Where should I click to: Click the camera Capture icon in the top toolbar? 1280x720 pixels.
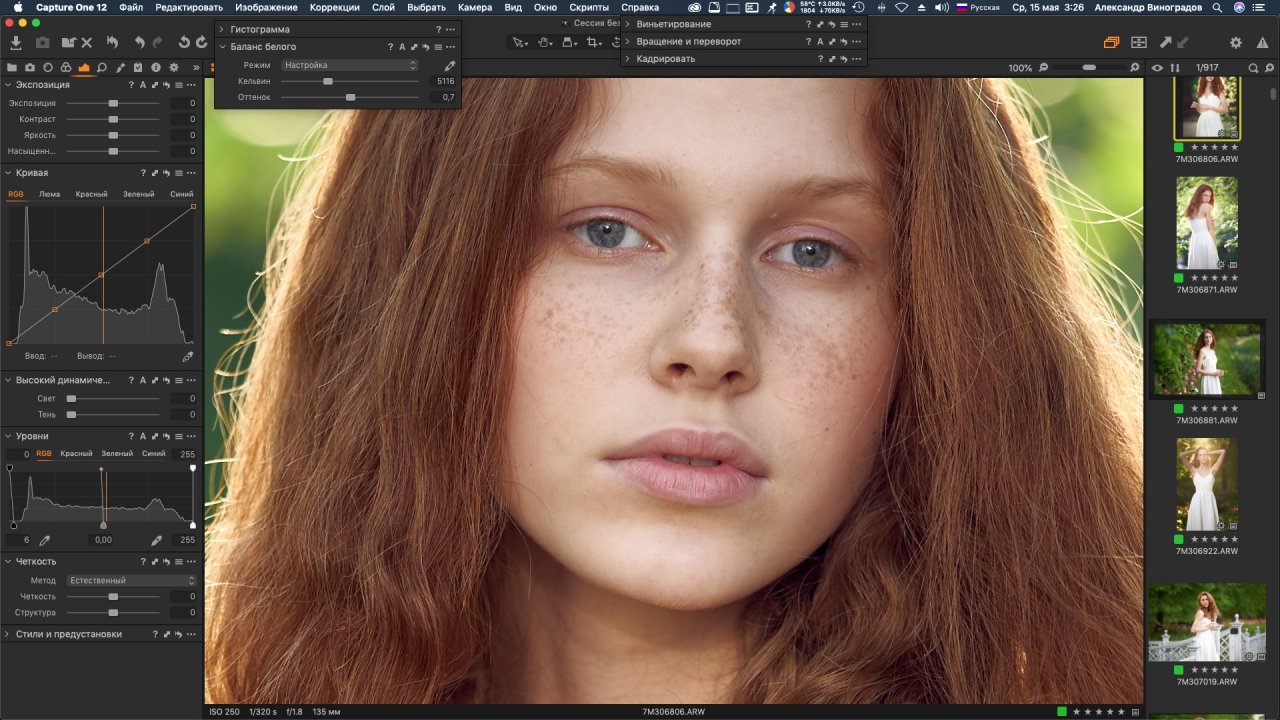coord(42,43)
